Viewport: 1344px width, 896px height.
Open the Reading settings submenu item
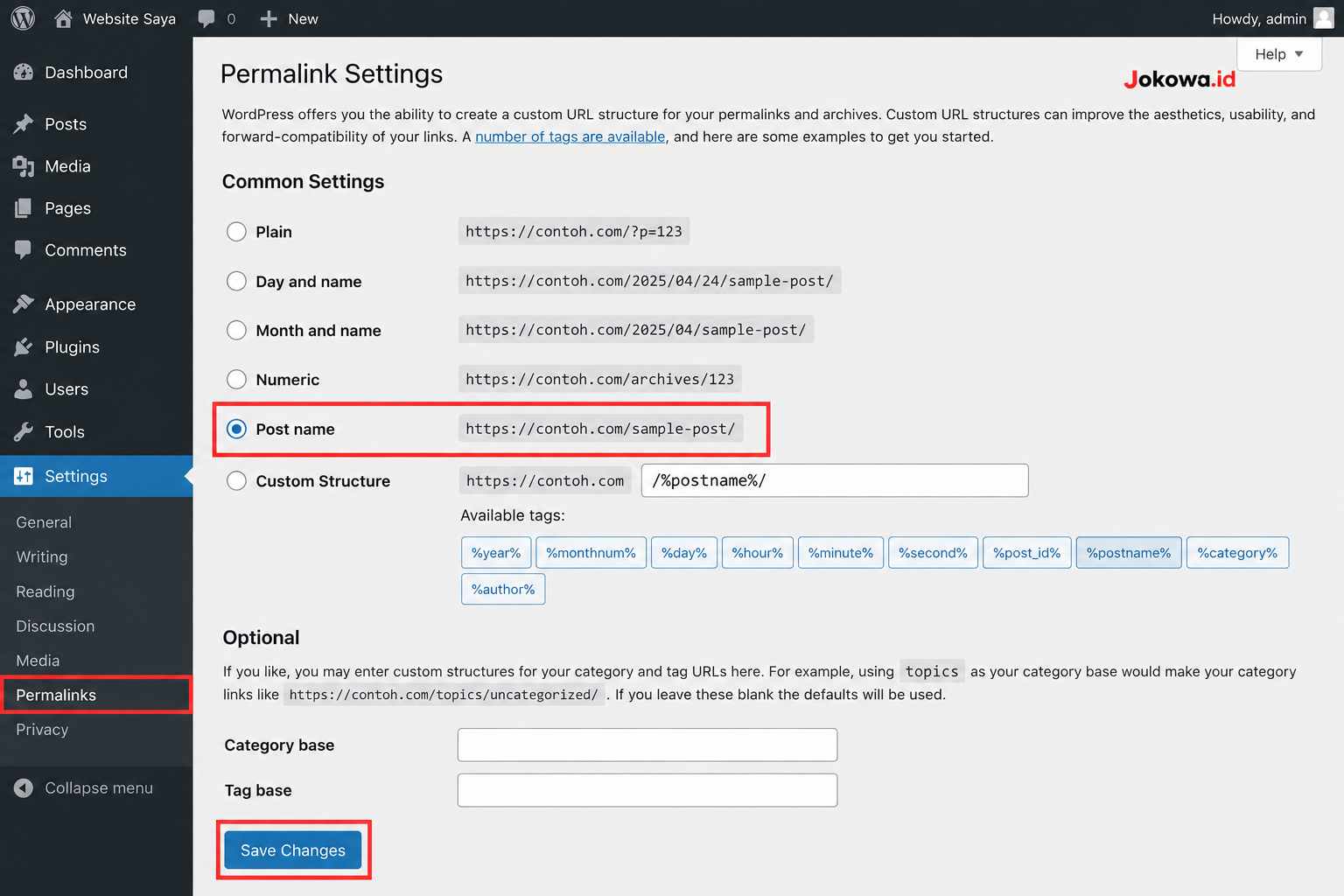[45, 591]
